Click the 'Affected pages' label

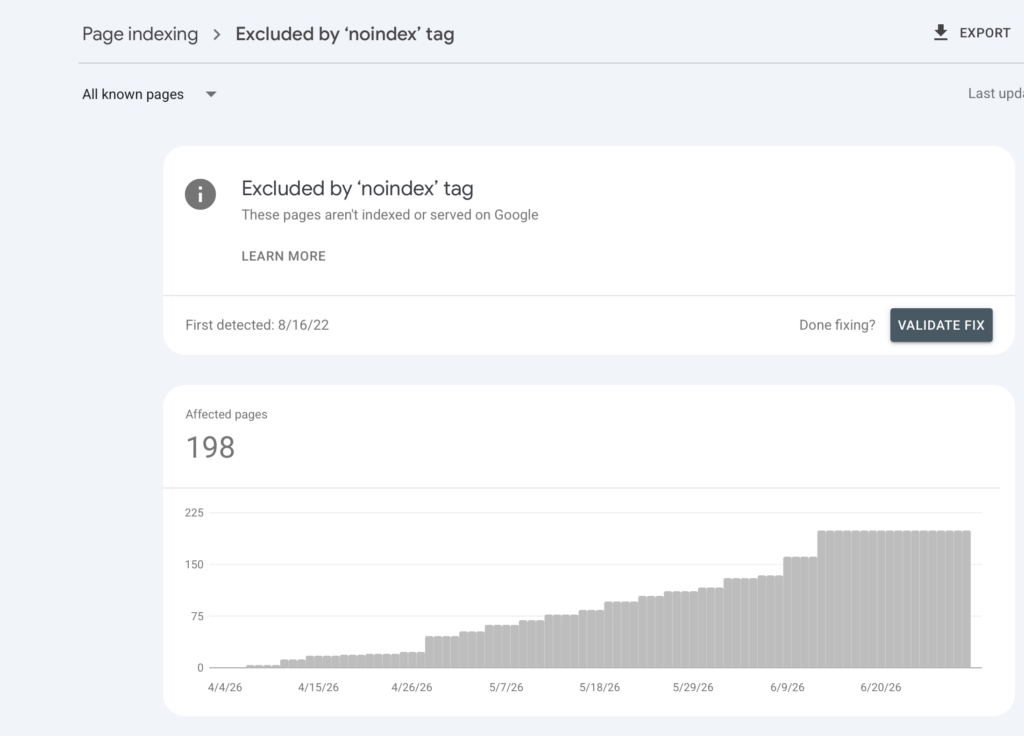click(x=226, y=414)
